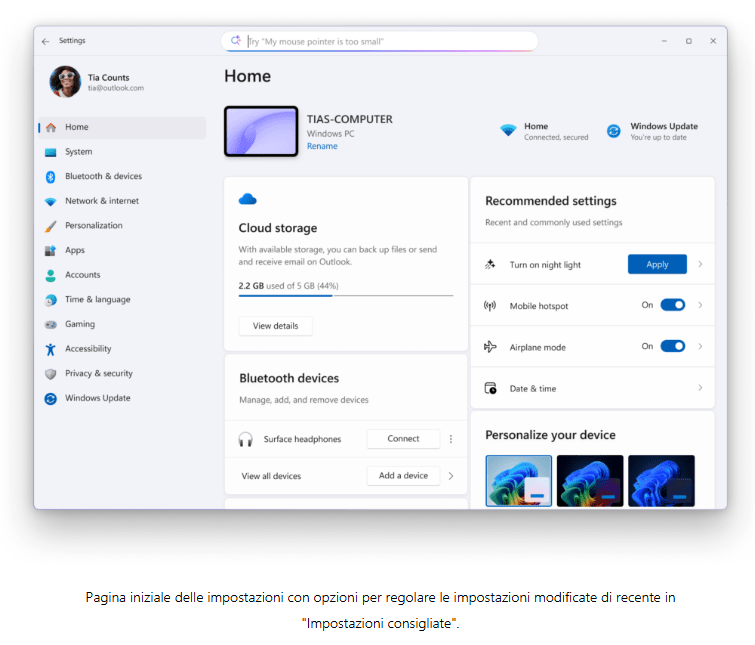
Task: Open the chevron next to Add a device
Action: tap(451, 476)
